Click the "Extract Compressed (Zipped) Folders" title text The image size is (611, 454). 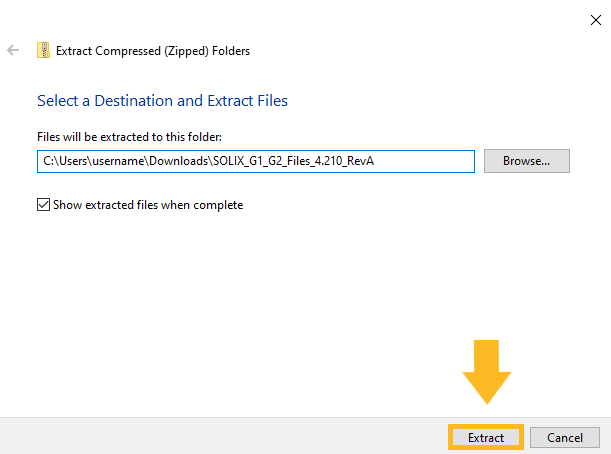click(x=153, y=50)
